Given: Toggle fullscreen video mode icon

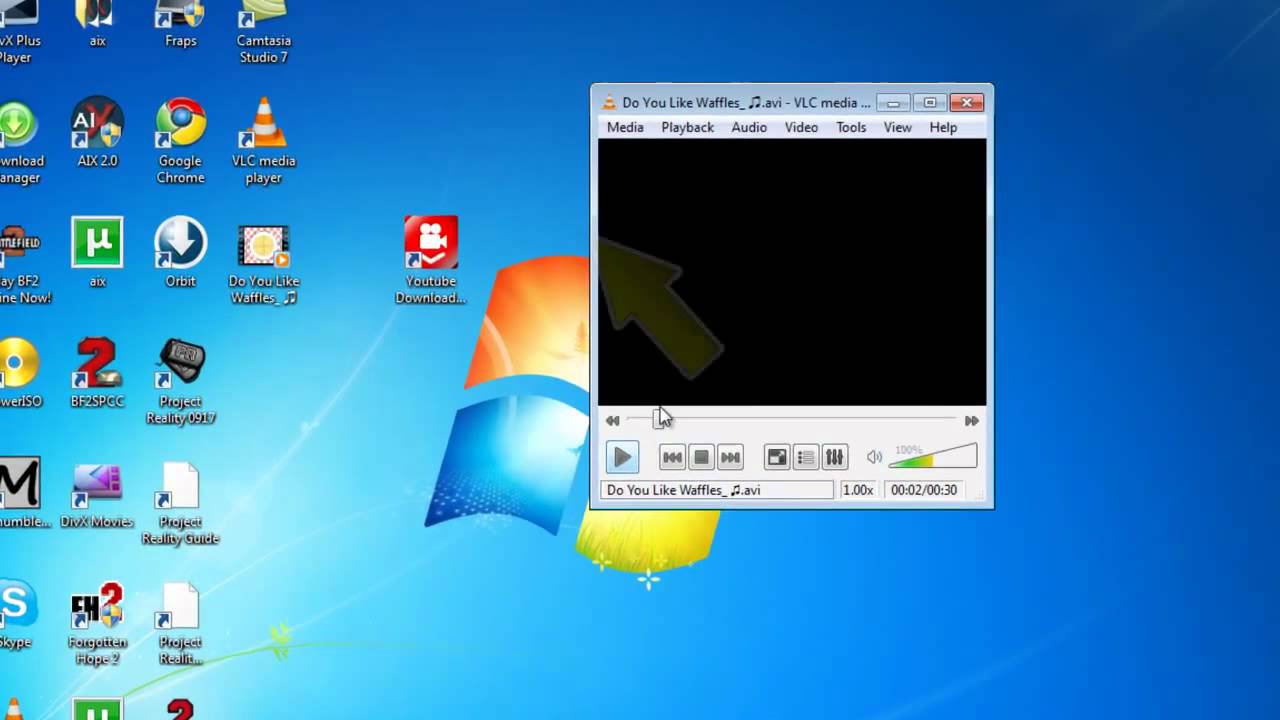Looking at the screenshot, I should coord(777,458).
